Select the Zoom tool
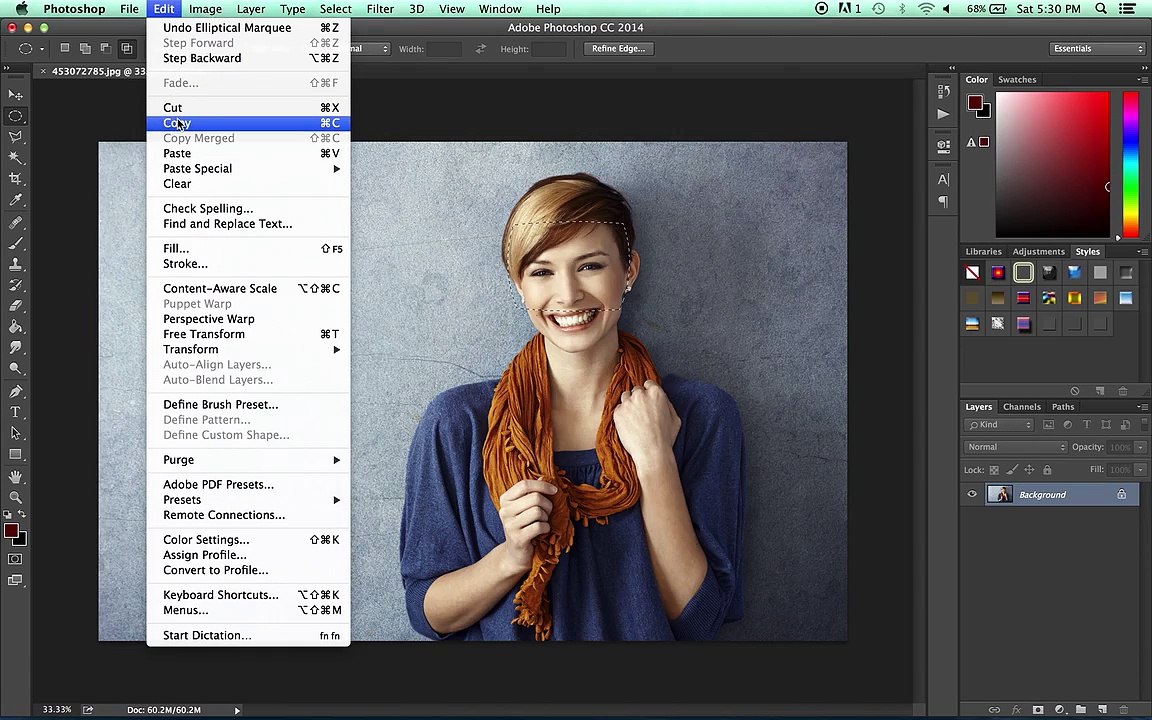 pyautogui.click(x=15, y=497)
